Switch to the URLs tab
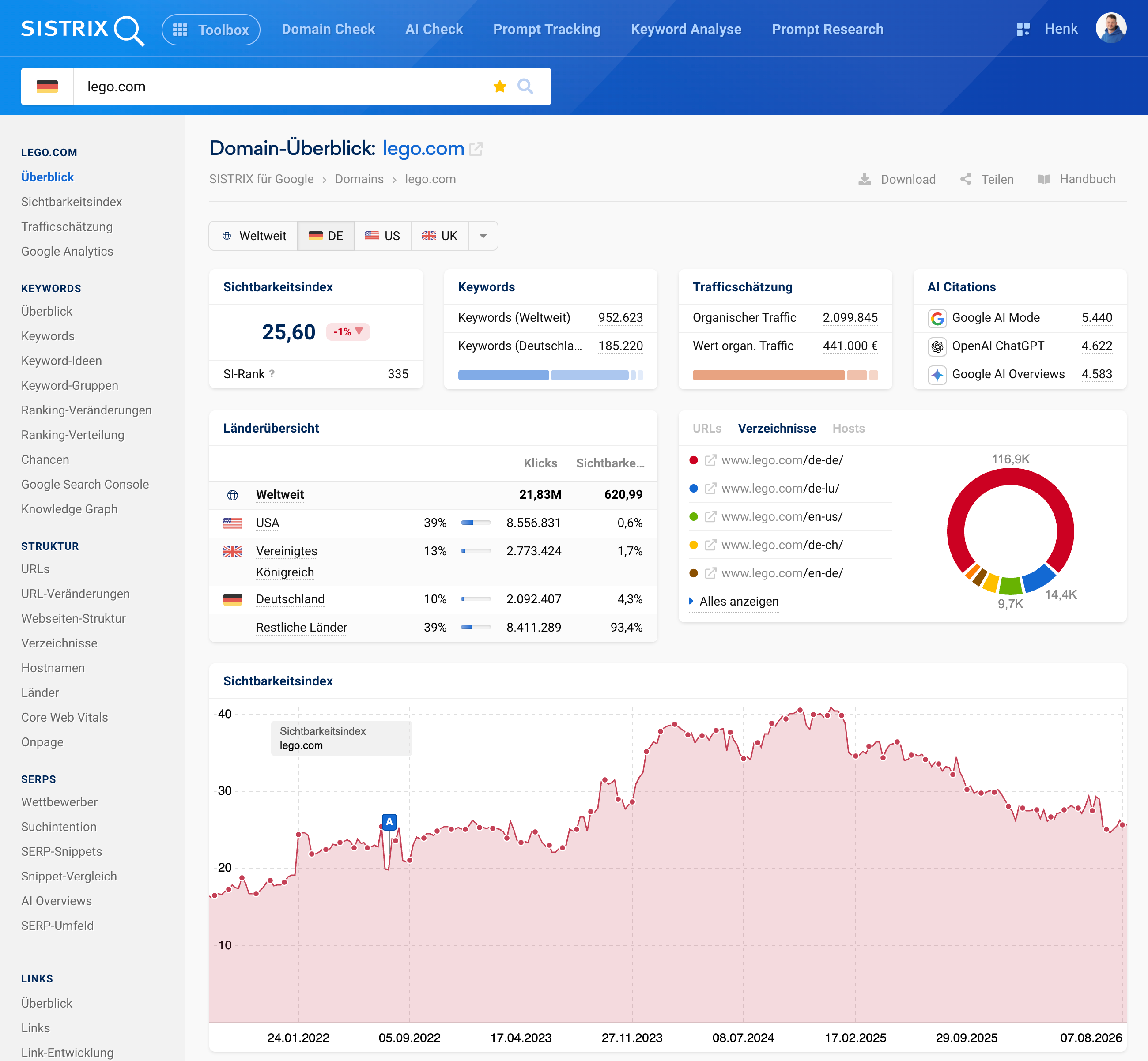 (707, 428)
